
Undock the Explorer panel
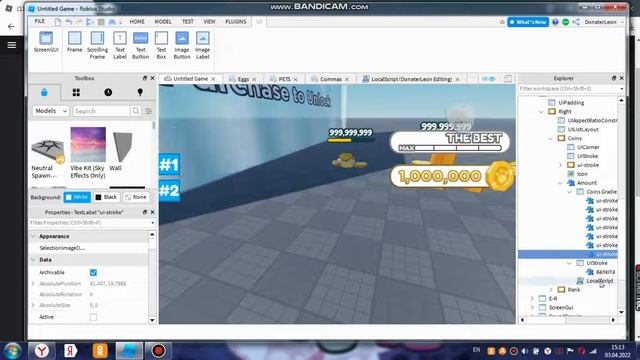pyautogui.click(x=613, y=78)
